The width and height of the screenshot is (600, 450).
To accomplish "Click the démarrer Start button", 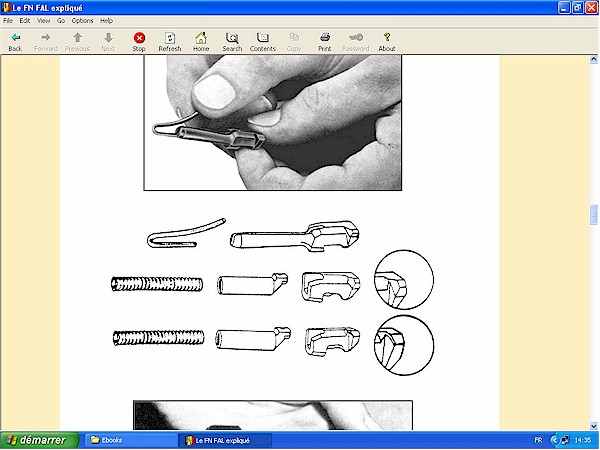I will 39,440.
